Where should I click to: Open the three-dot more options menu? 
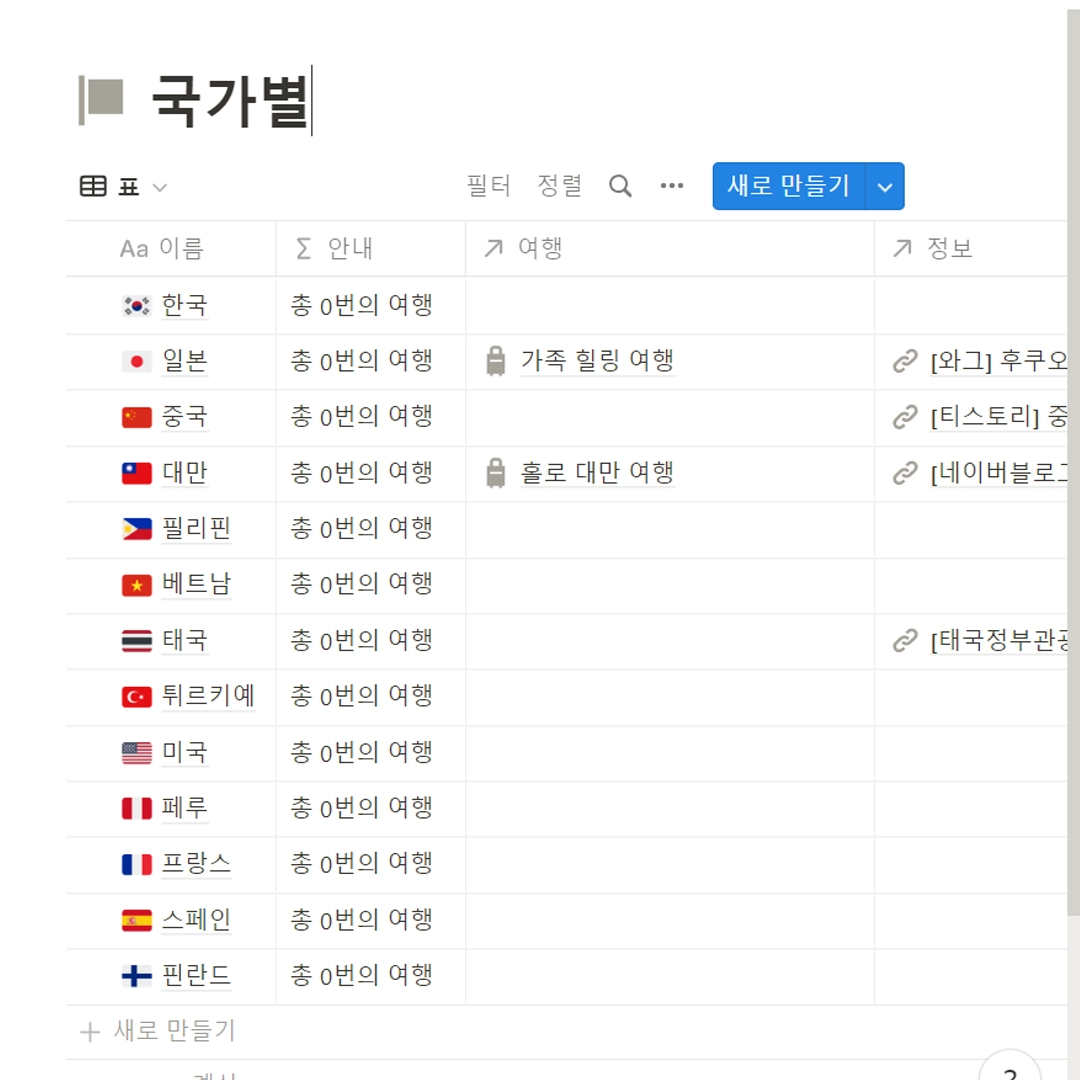pos(672,185)
